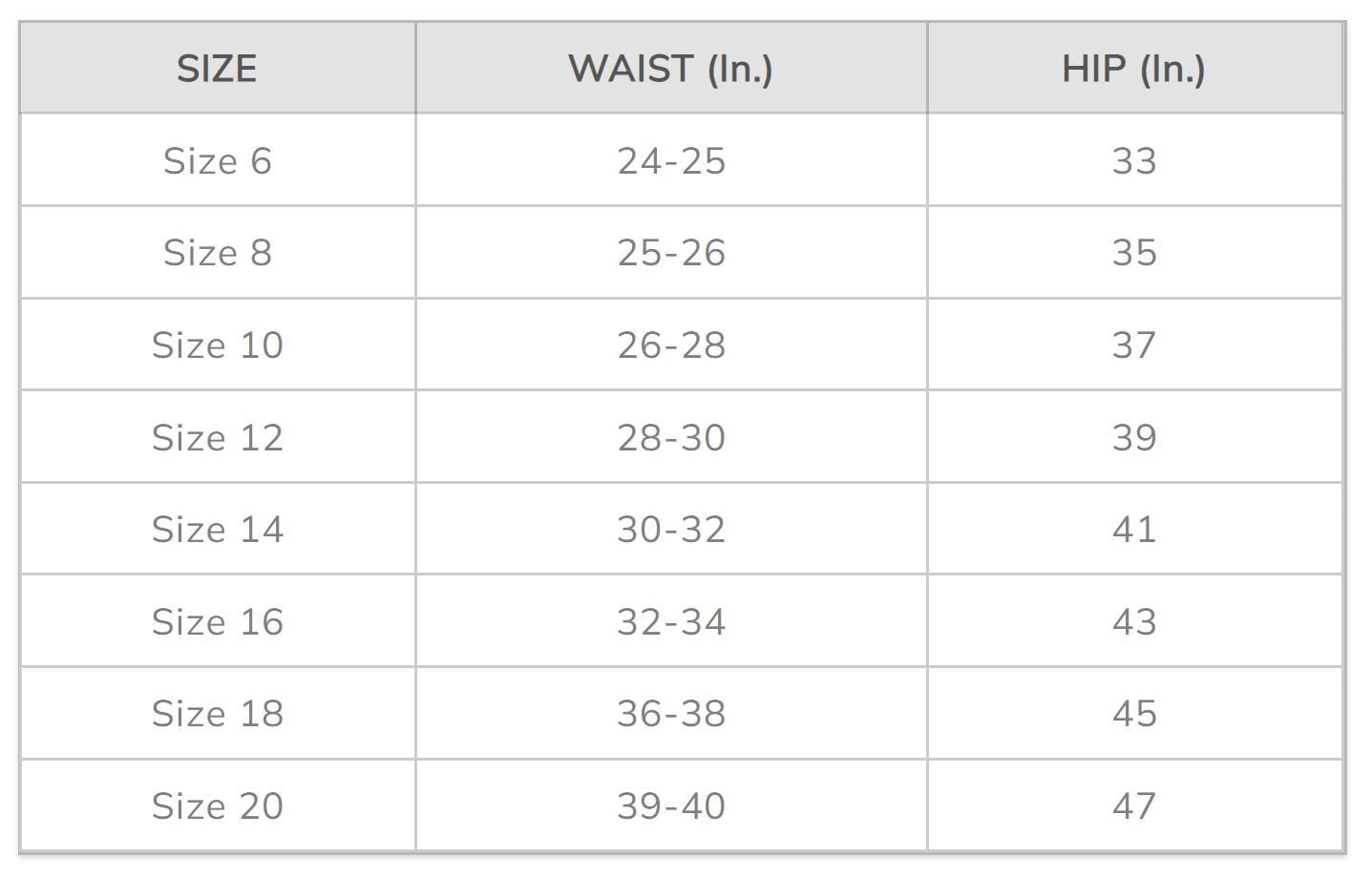Image resolution: width=1372 pixels, height=878 pixels.
Task: Select the Size 16 row label
Action: [218, 621]
